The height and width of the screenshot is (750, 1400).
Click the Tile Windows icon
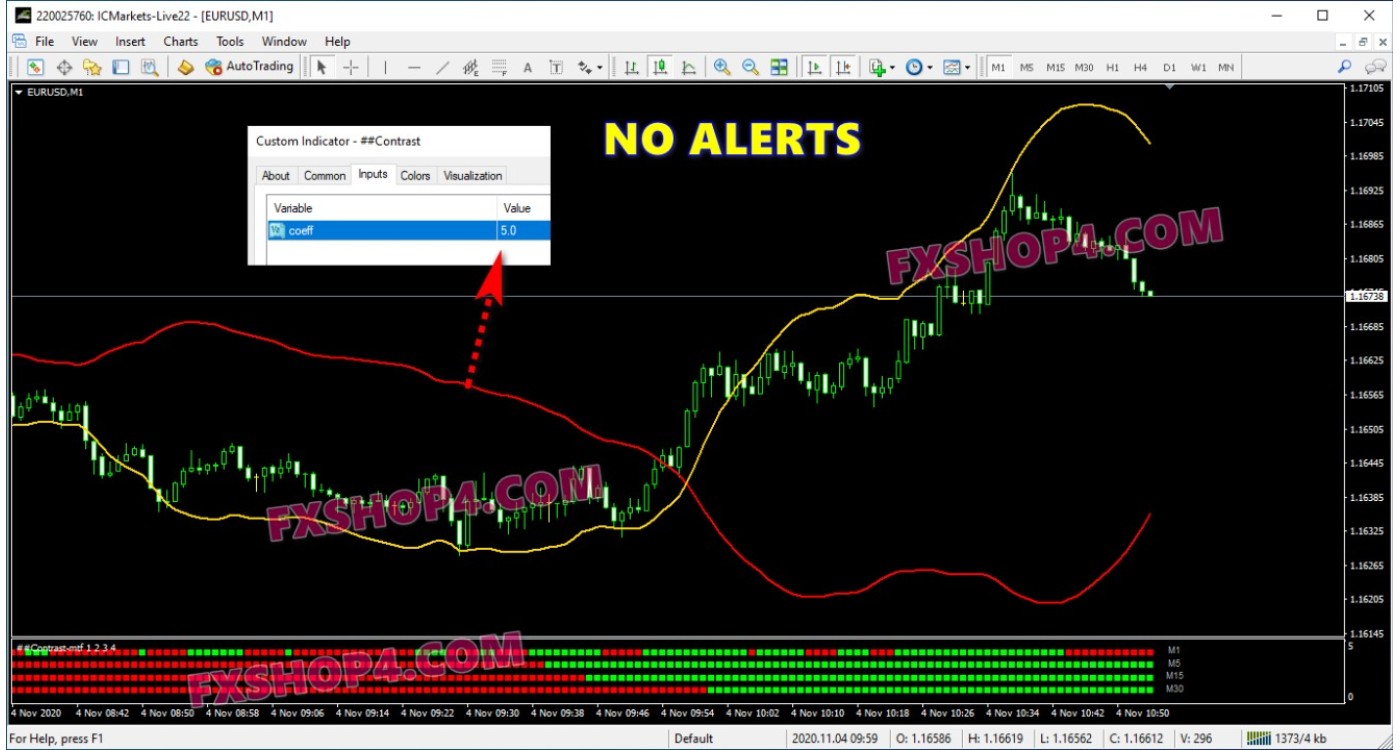pos(779,67)
